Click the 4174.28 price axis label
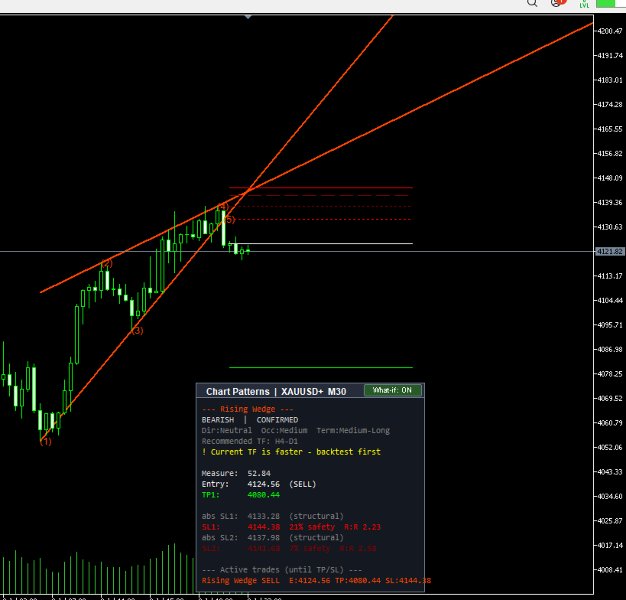Viewport: 626px width, 600px height. pos(610,104)
